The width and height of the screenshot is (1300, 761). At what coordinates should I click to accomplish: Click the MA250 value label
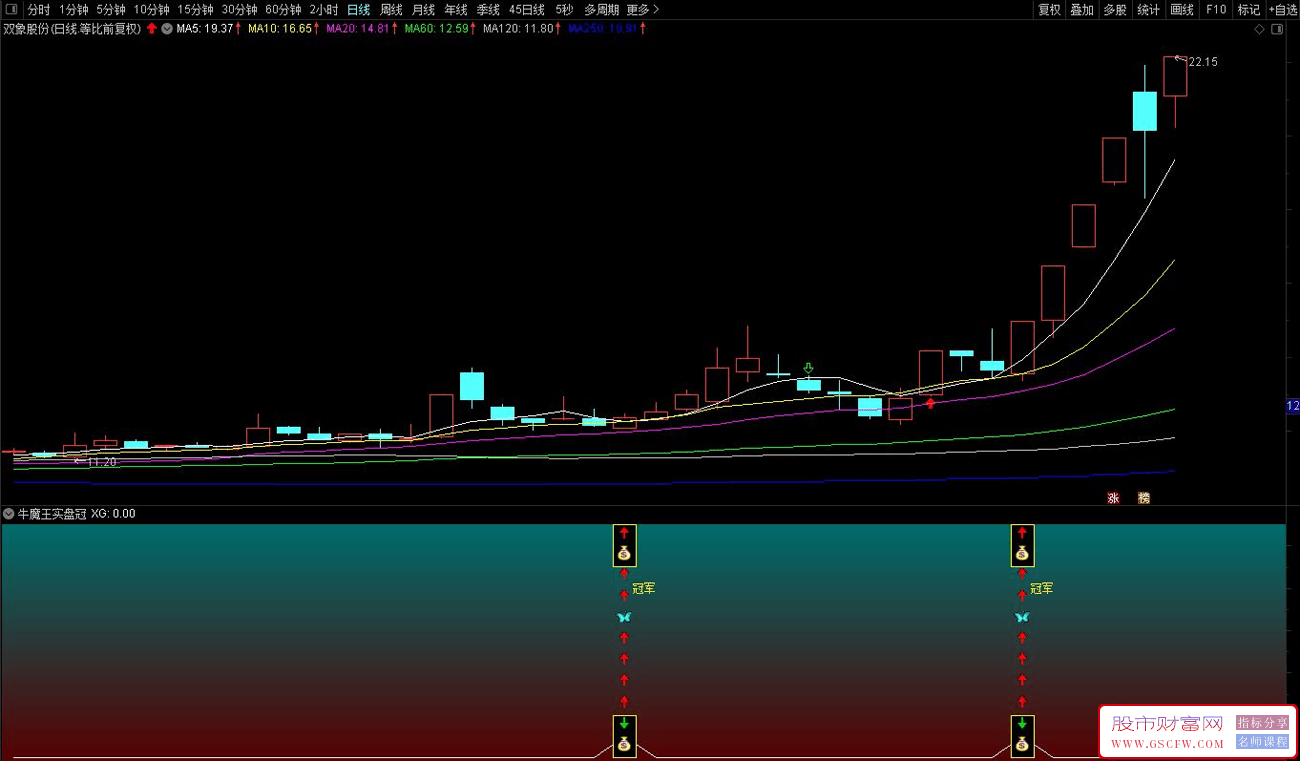pyautogui.click(x=603, y=29)
